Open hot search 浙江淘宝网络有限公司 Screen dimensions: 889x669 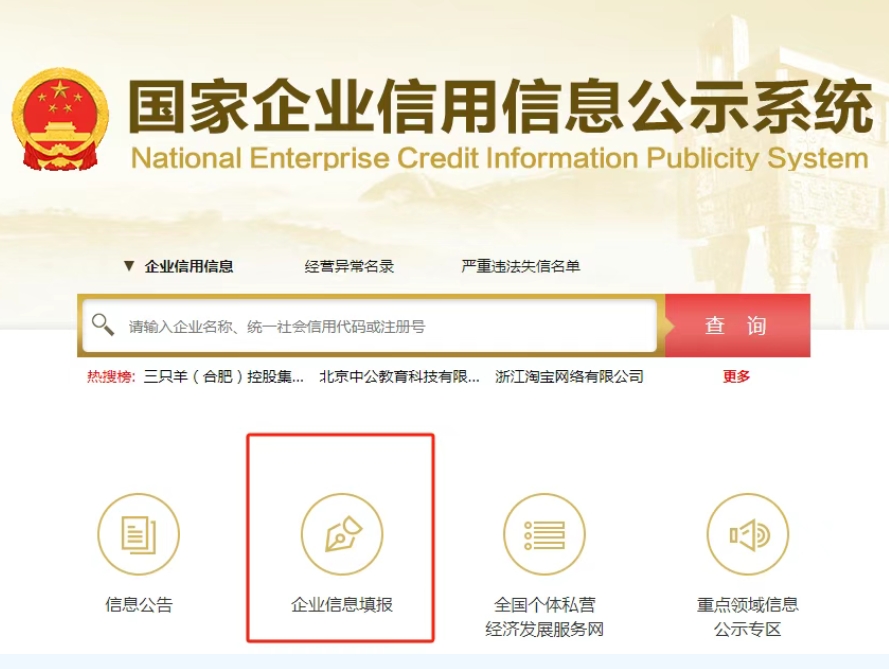pos(569,376)
